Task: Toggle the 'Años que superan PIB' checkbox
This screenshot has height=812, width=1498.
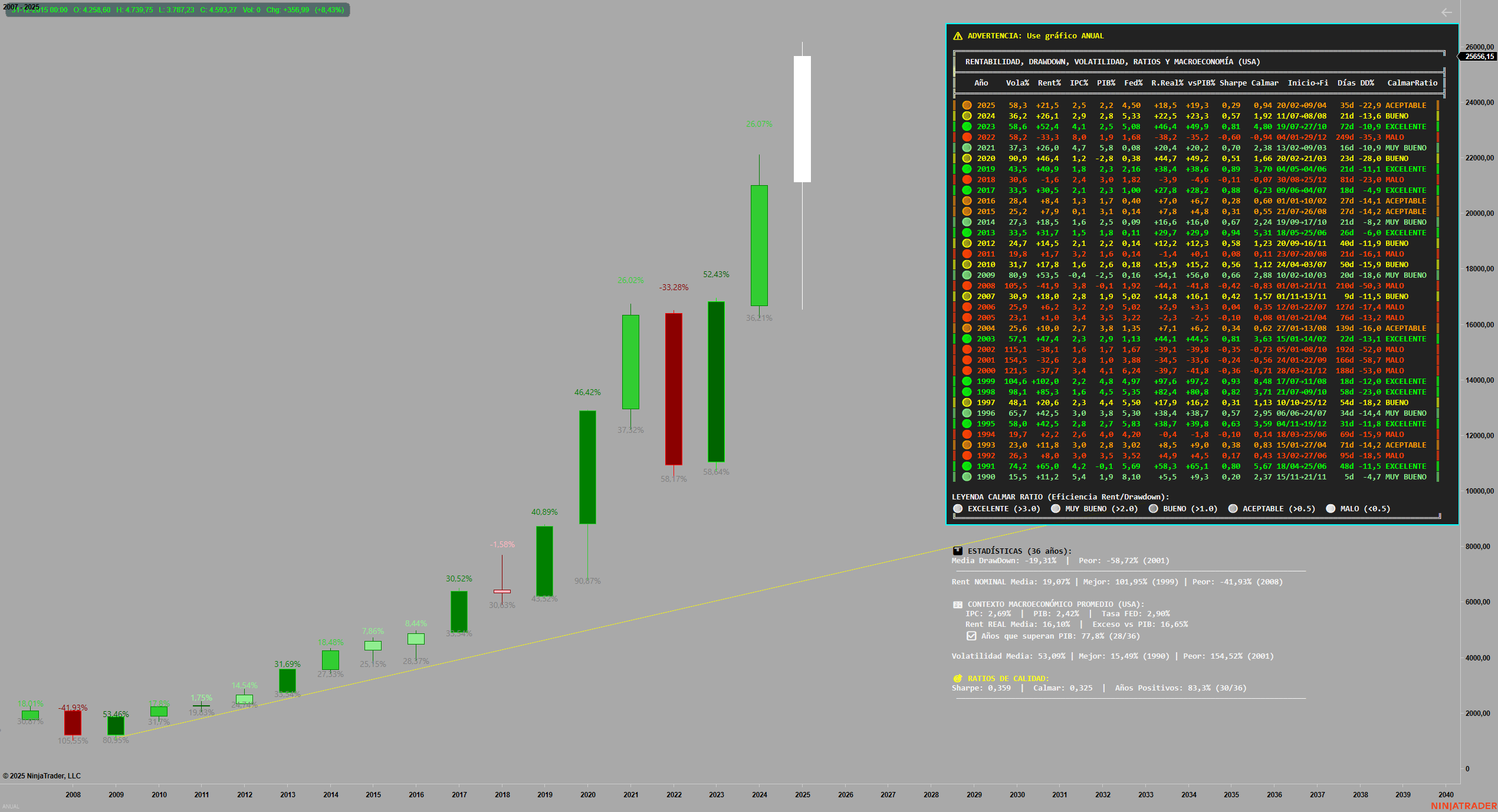Action: pos(971,636)
